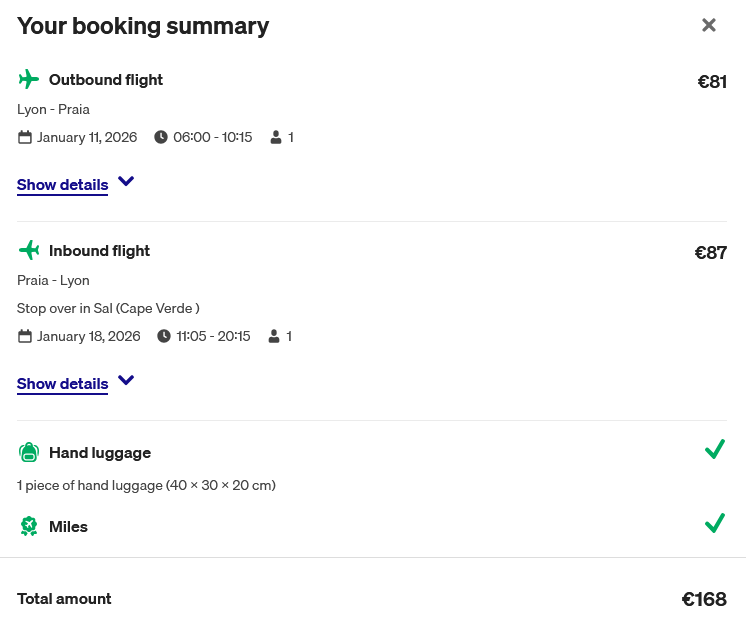Screen dimensions: 746x623
Task: Open Show details link for outbound flight
Action: pyautogui.click(x=62, y=185)
